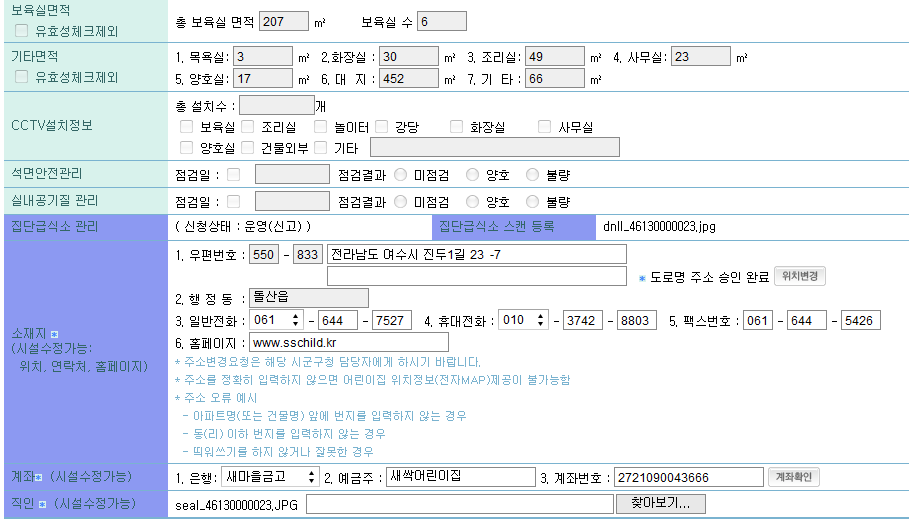
Task: Open the 일반전화 area code dropdown
Action: coord(277,320)
